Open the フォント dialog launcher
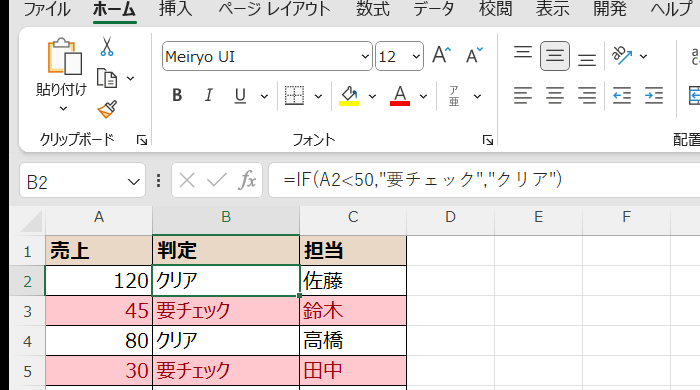This screenshot has height=390, width=700. (488, 141)
